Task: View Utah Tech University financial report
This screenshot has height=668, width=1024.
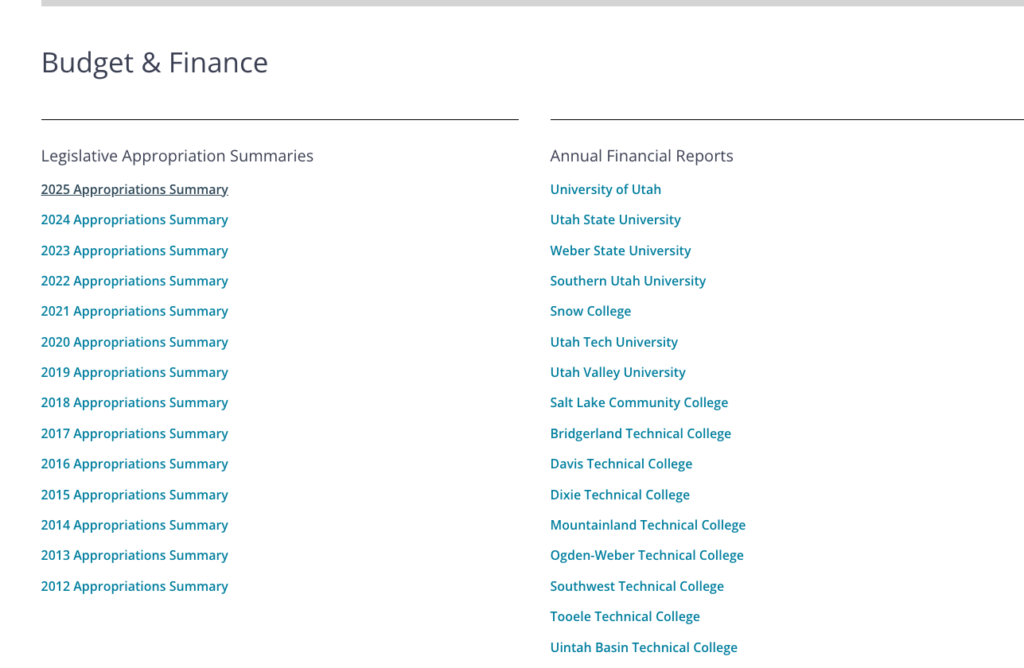Action: (614, 342)
